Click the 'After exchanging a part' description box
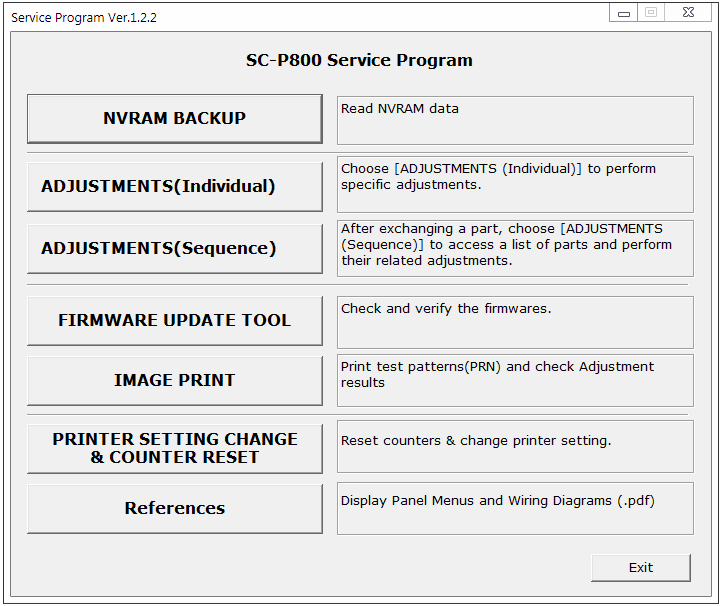This screenshot has height=606, width=722. 514,246
